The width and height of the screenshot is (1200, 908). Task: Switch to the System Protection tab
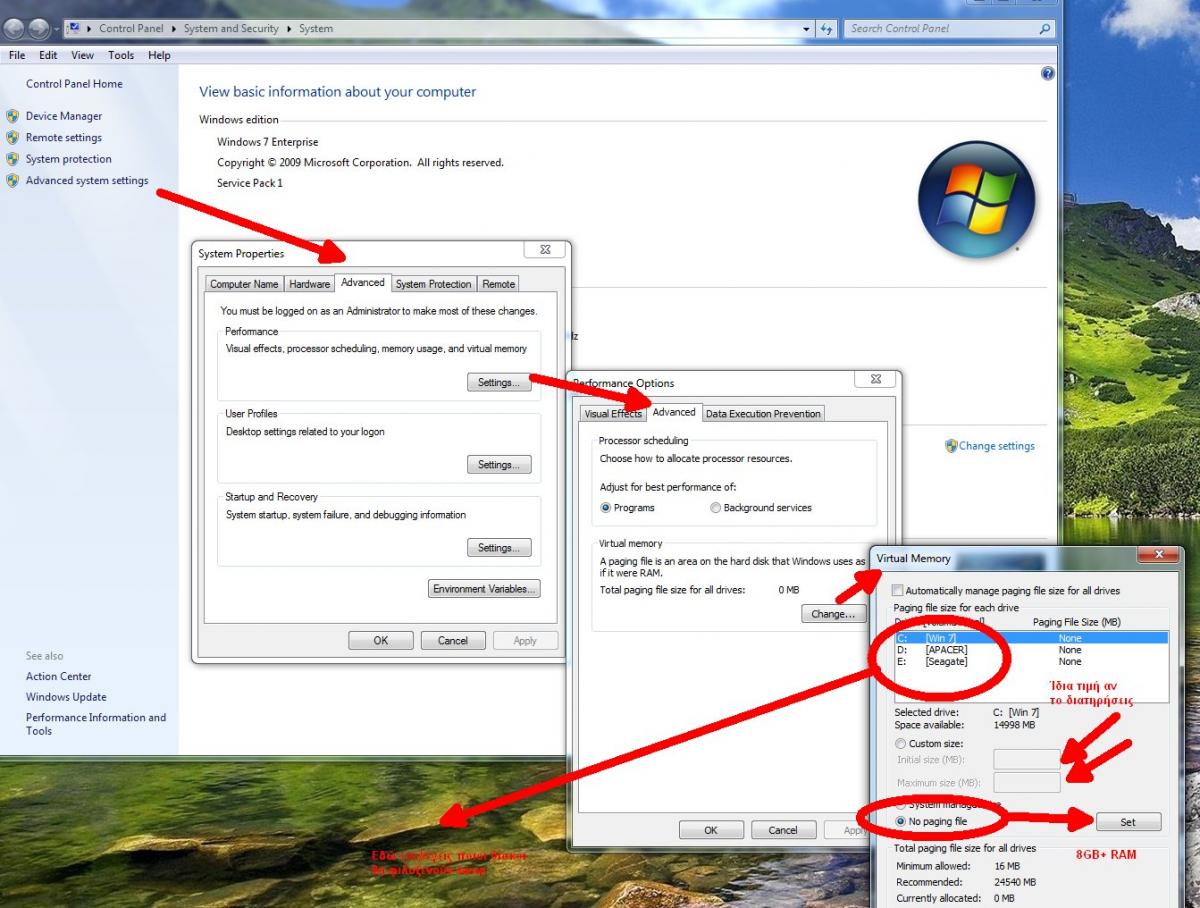point(433,284)
